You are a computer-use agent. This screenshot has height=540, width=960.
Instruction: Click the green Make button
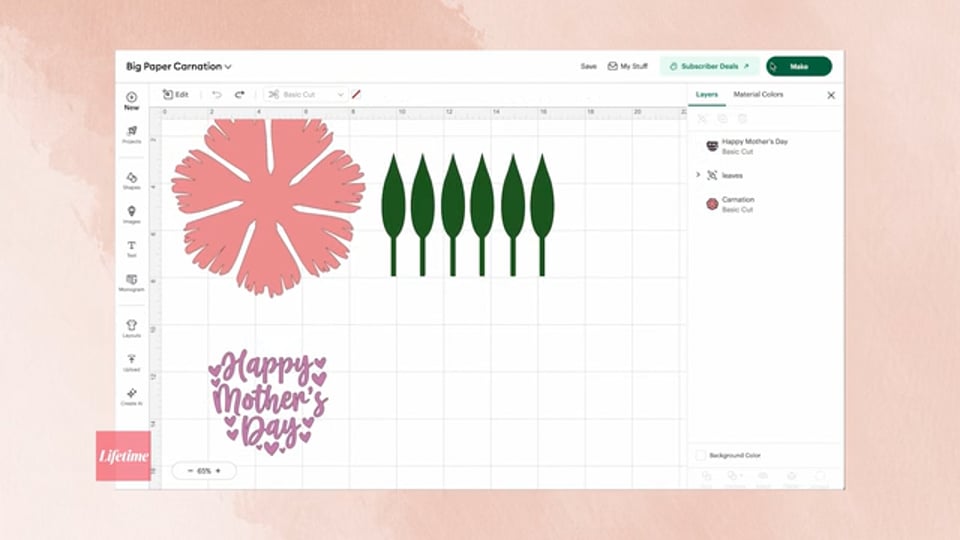tap(799, 66)
